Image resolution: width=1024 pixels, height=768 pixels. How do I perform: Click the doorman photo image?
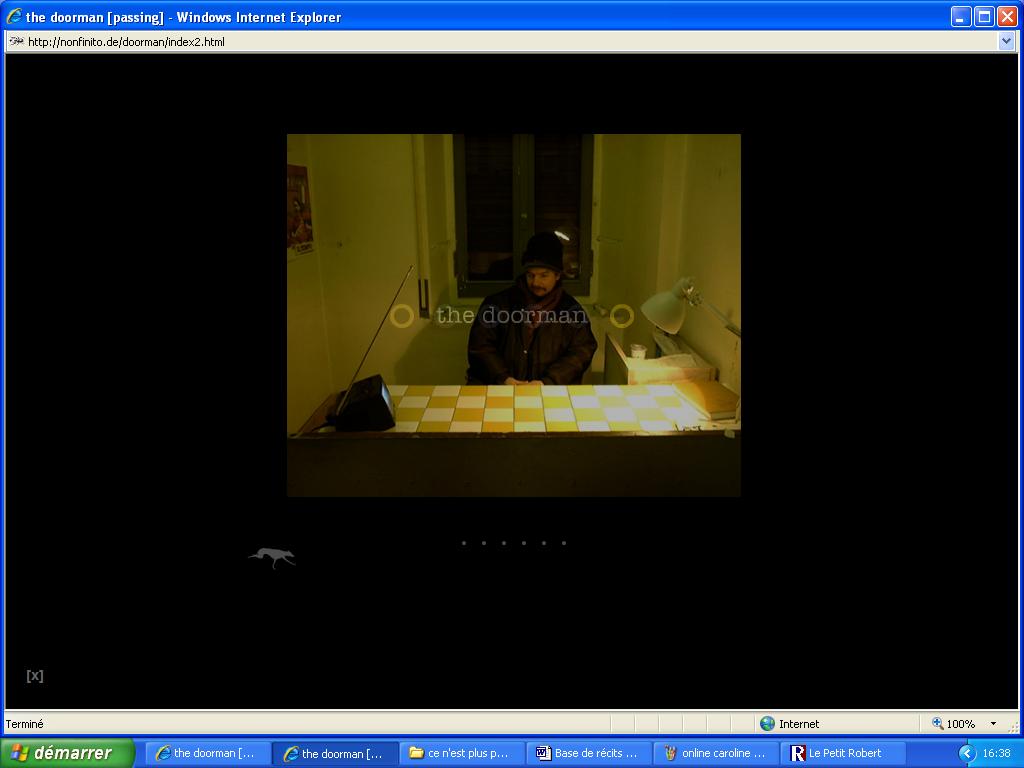pyautogui.click(x=513, y=315)
